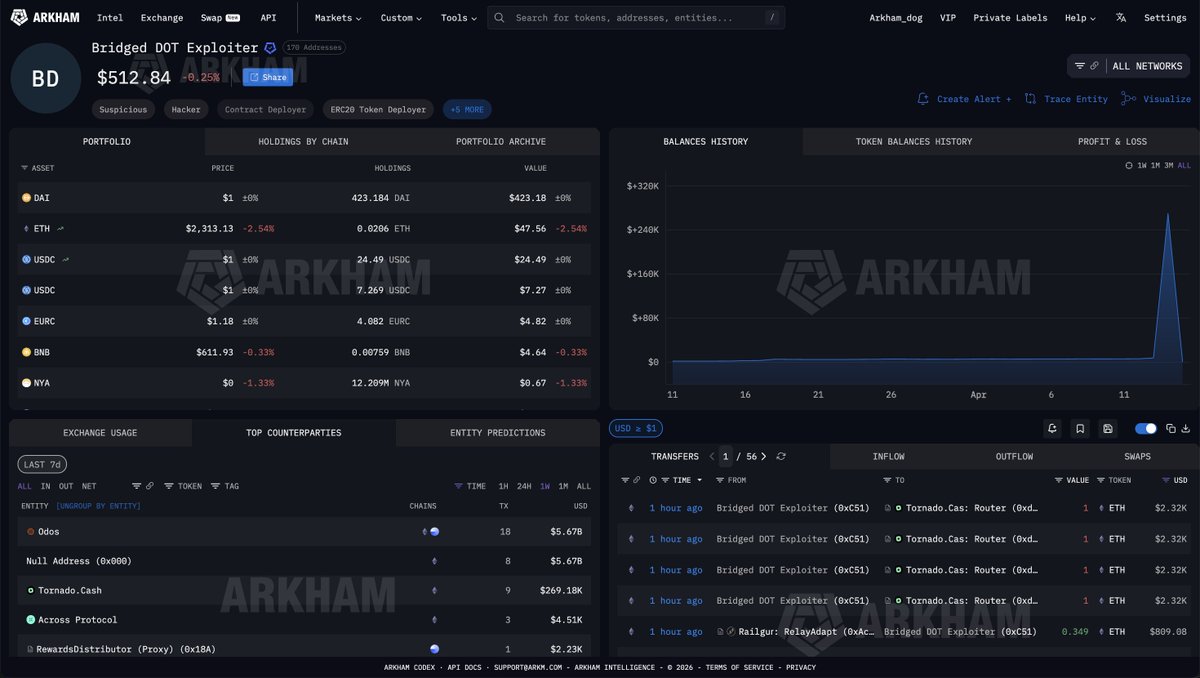Click the Create Alert bell icon
The width and height of the screenshot is (1200, 678).
tap(923, 99)
